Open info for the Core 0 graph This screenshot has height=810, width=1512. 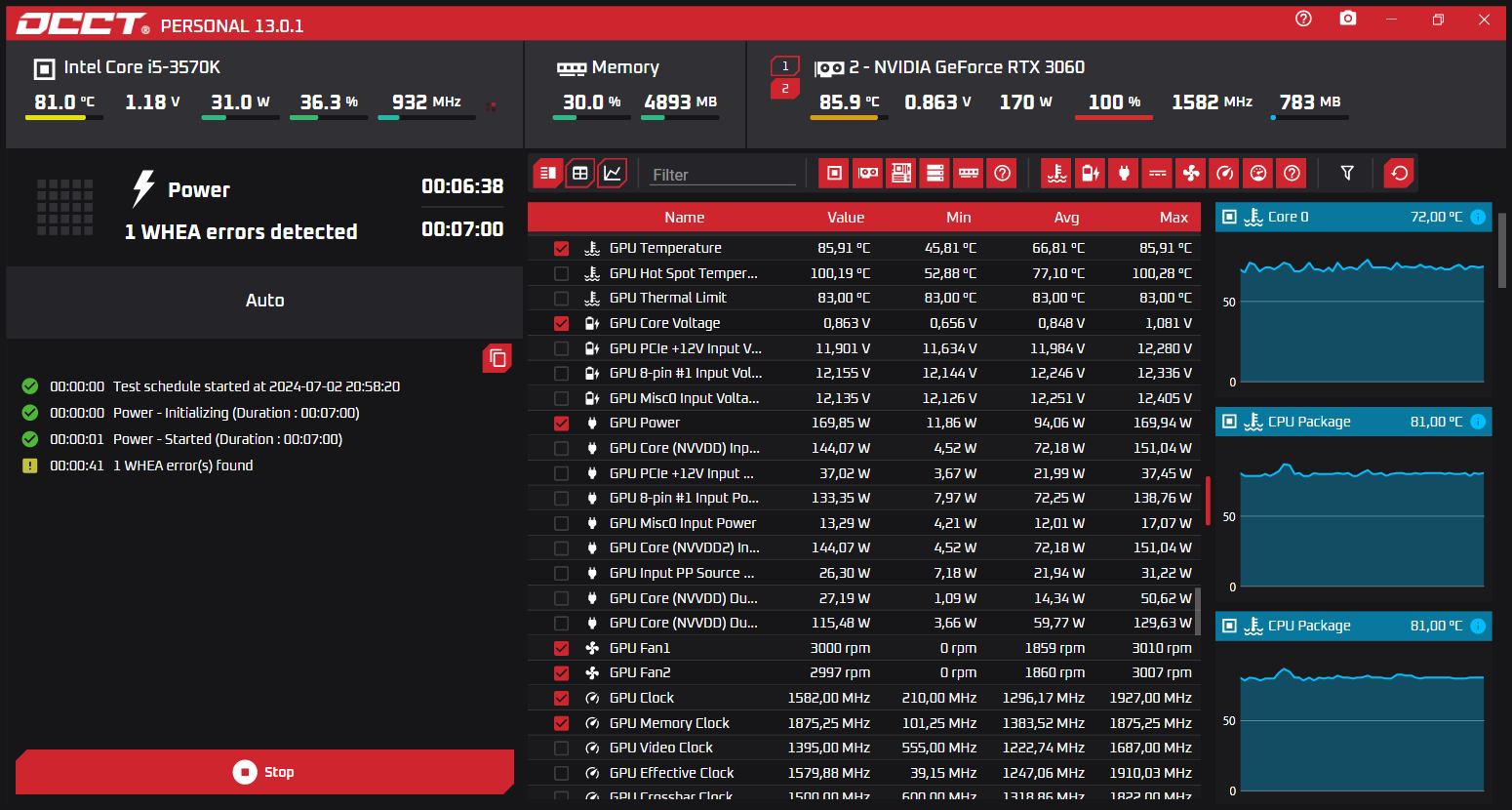tap(1478, 217)
